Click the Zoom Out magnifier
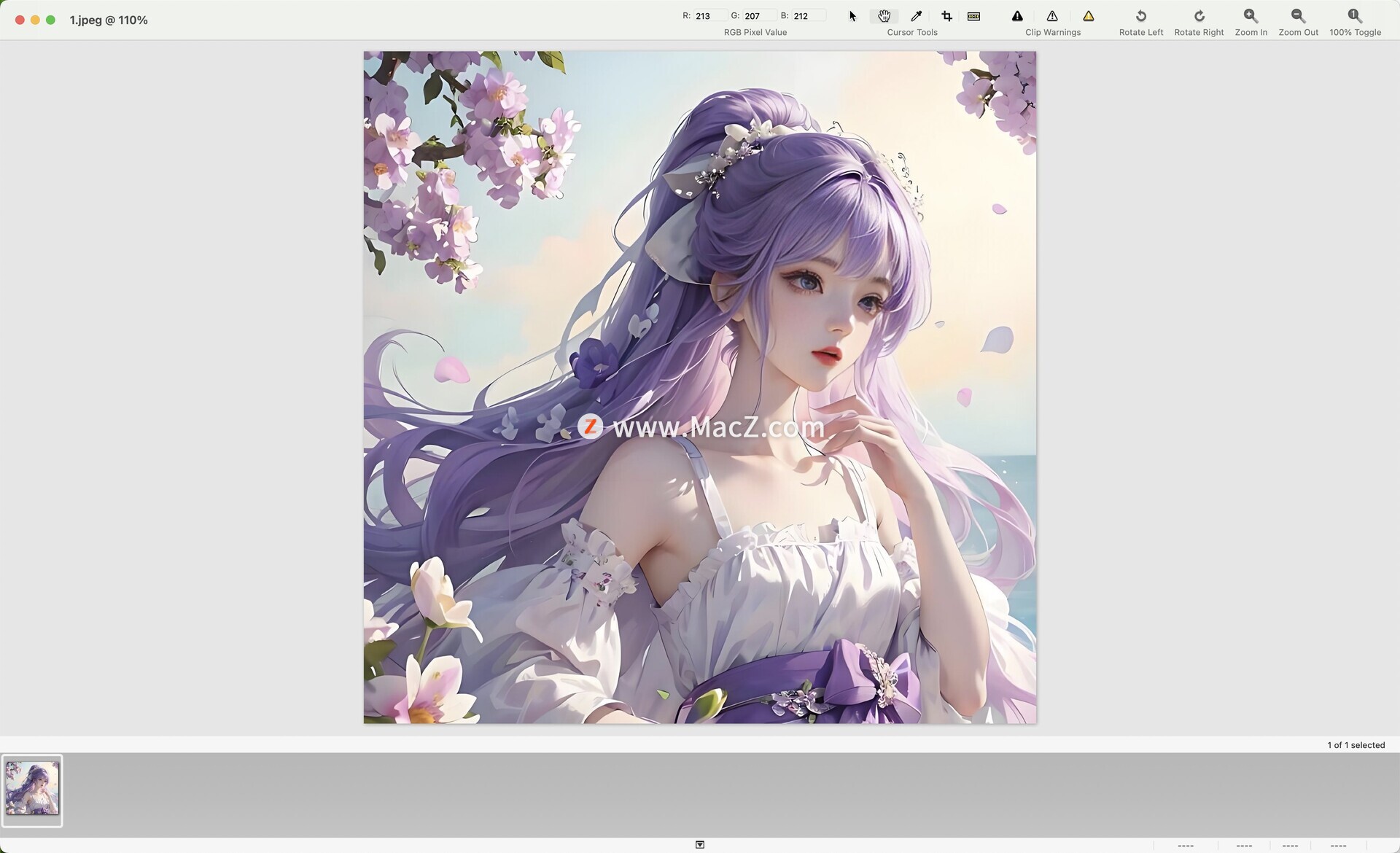The width and height of the screenshot is (1400, 853). pos(1298,16)
